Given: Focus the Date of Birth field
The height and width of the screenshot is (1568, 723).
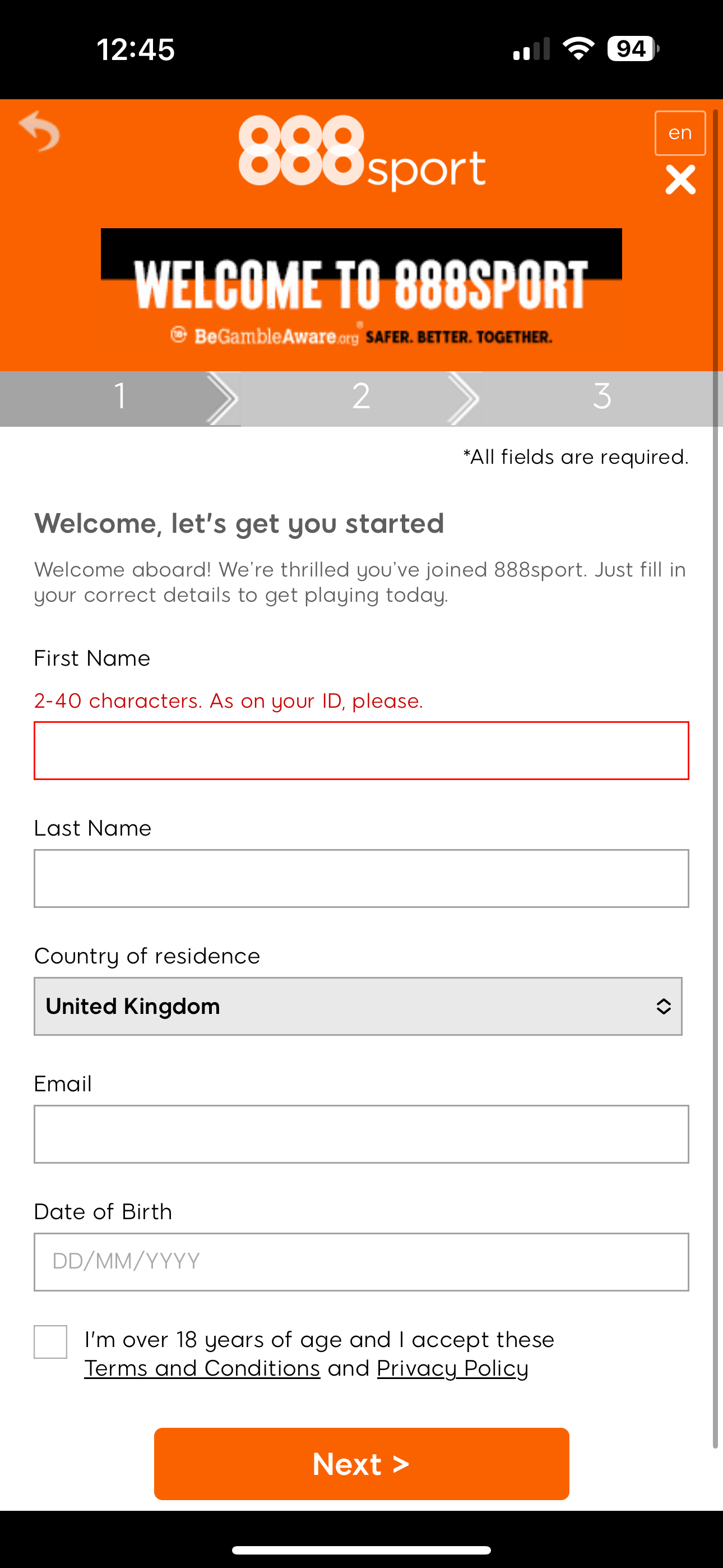Looking at the screenshot, I should (361, 1262).
